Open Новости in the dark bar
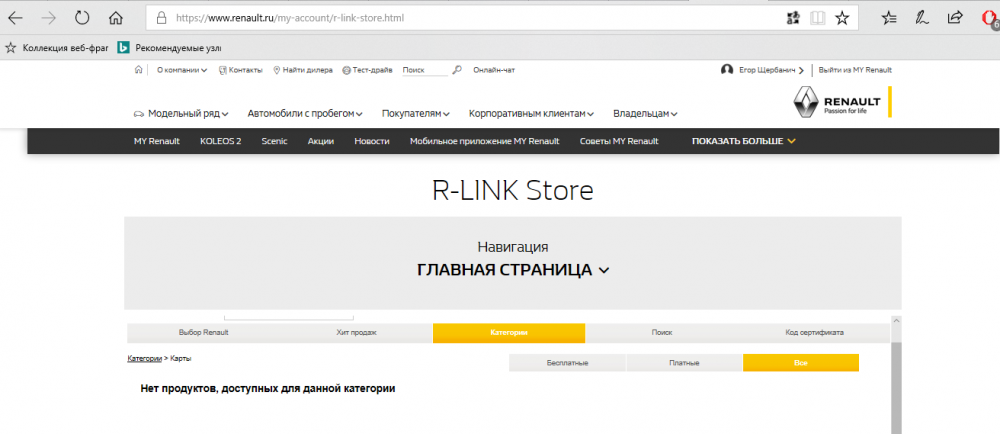This screenshot has height=434, width=1000. (x=372, y=141)
